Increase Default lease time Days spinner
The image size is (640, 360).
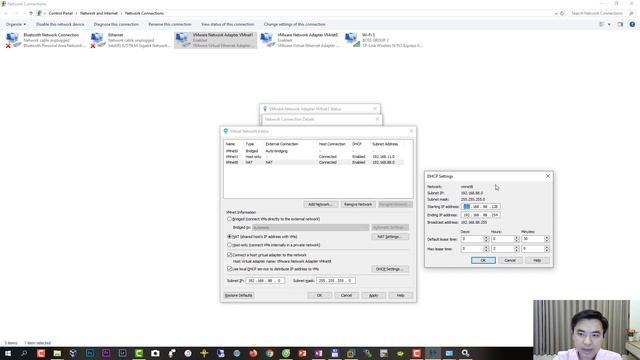tap(486, 238)
